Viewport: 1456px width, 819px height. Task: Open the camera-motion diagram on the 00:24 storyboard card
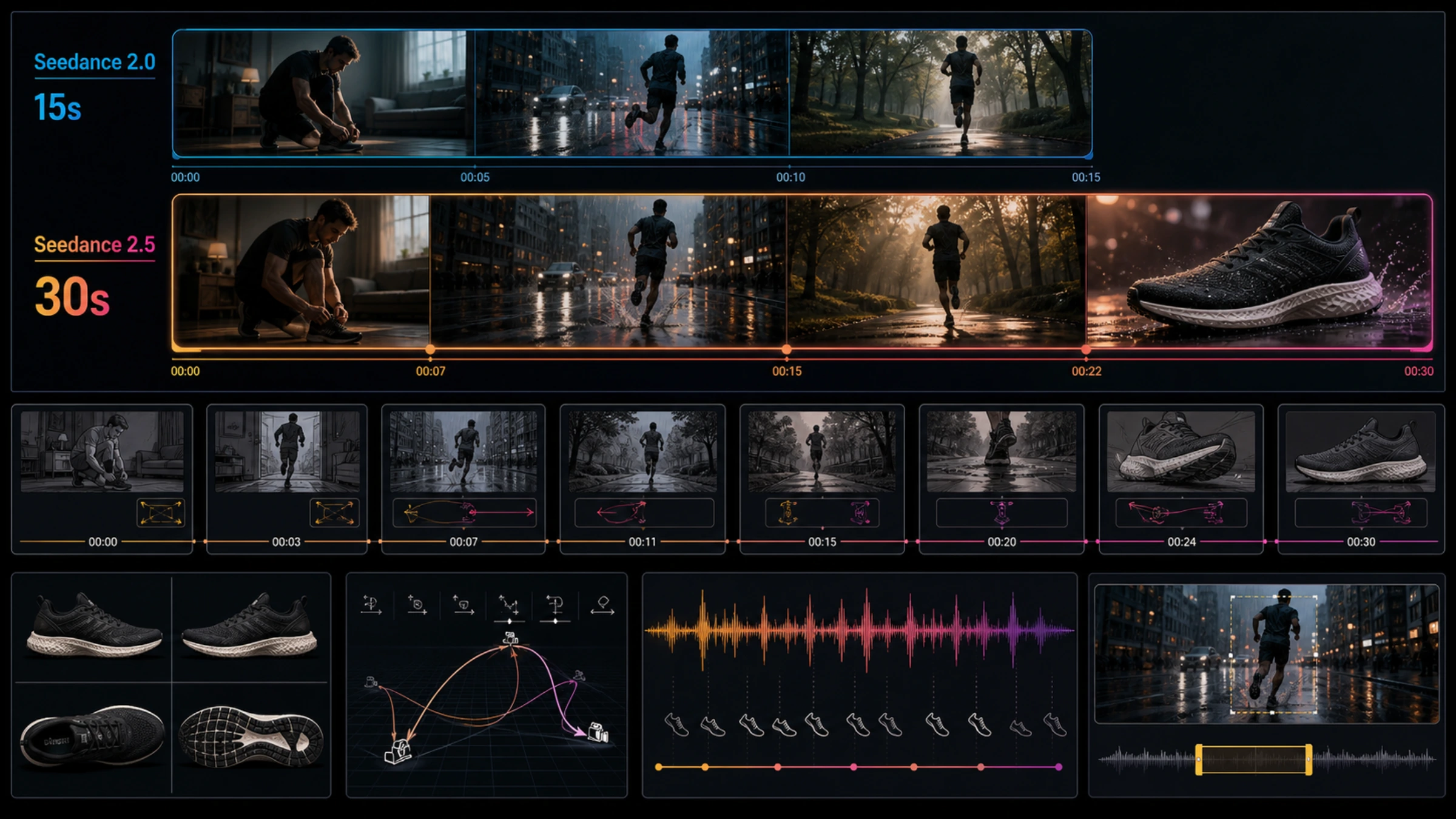point(1181,513)
